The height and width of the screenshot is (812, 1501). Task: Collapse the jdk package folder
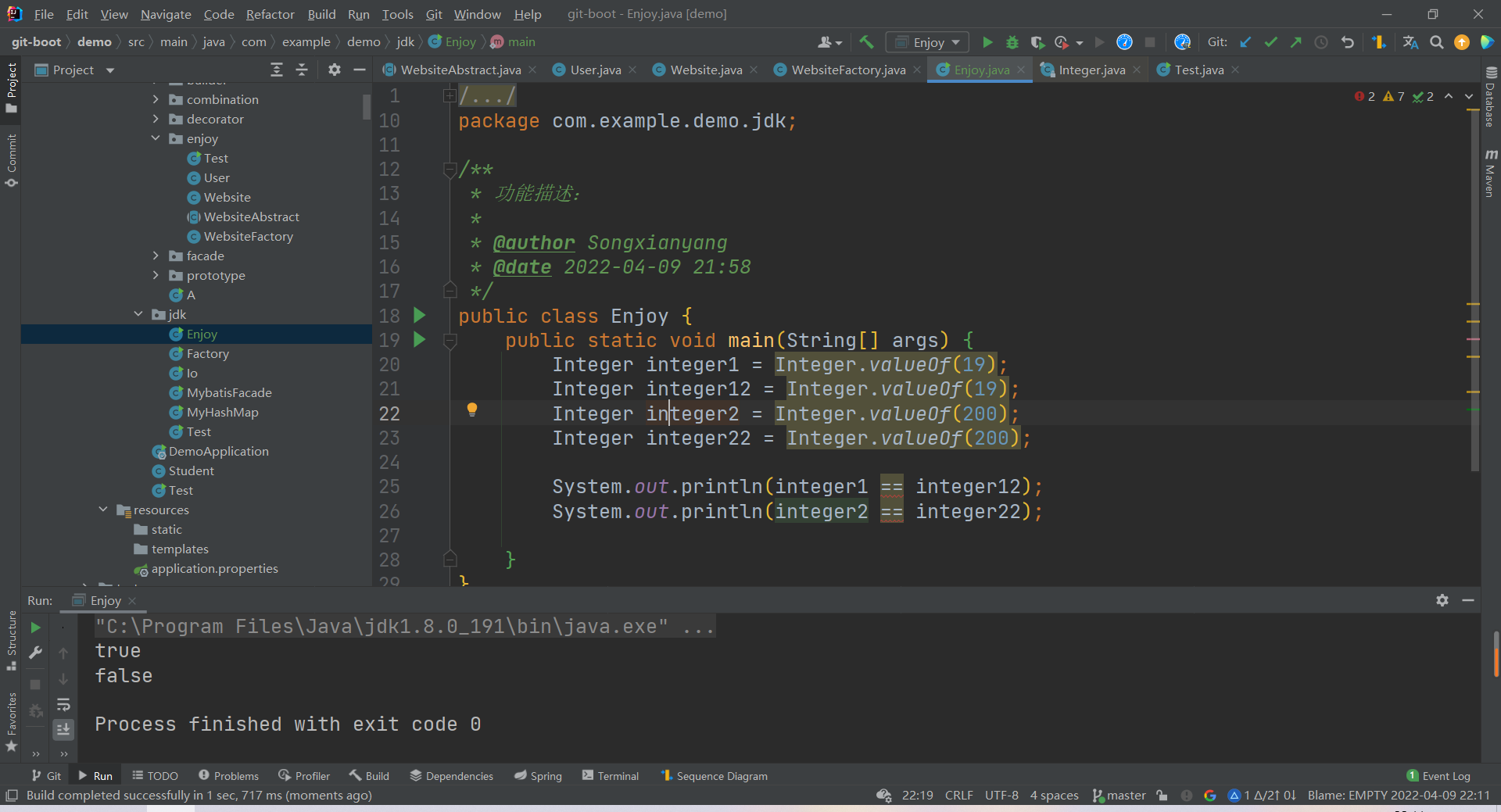coord(138,314)
